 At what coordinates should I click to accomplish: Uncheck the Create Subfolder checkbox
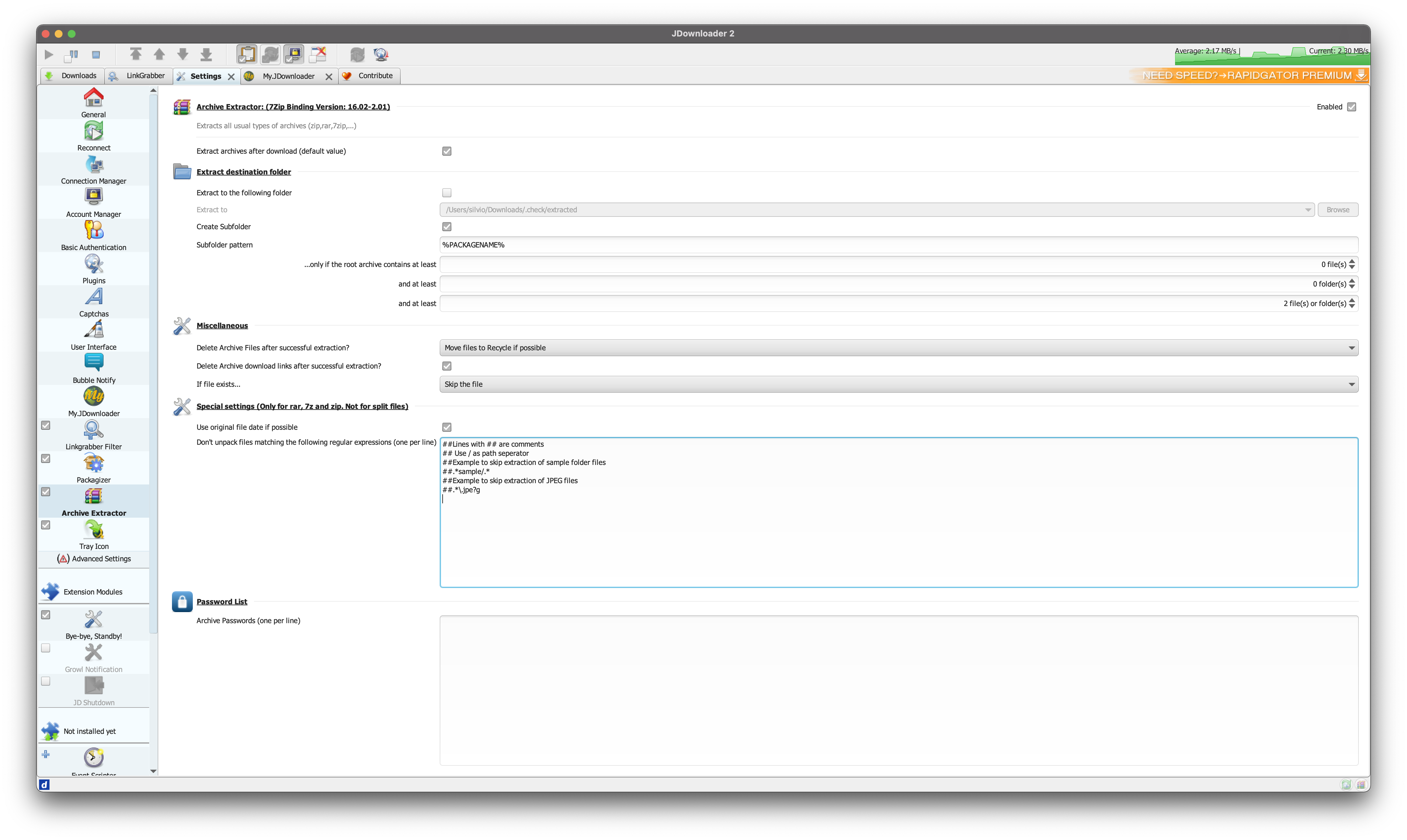tap(447, 226)
